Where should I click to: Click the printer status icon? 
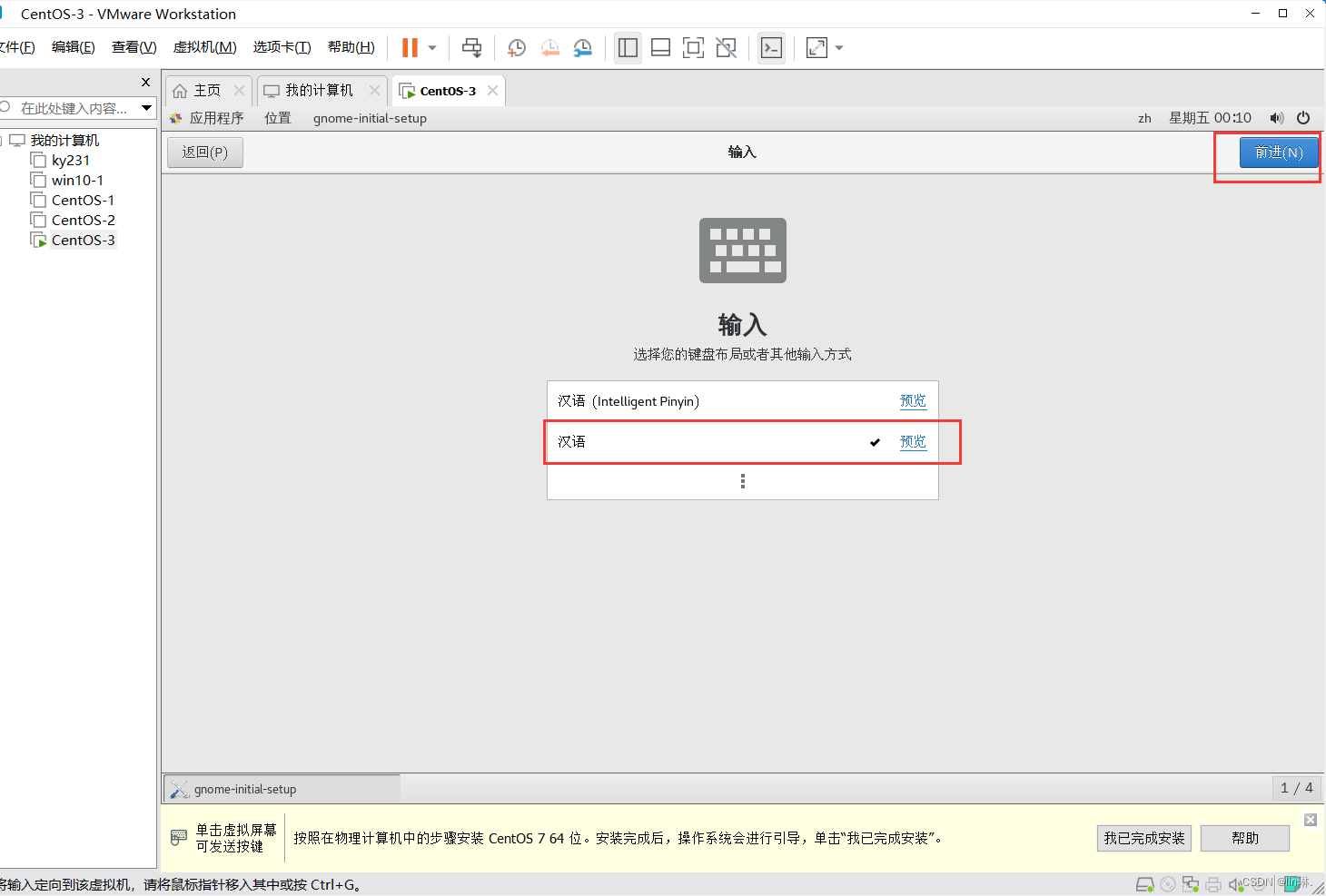1212,884
